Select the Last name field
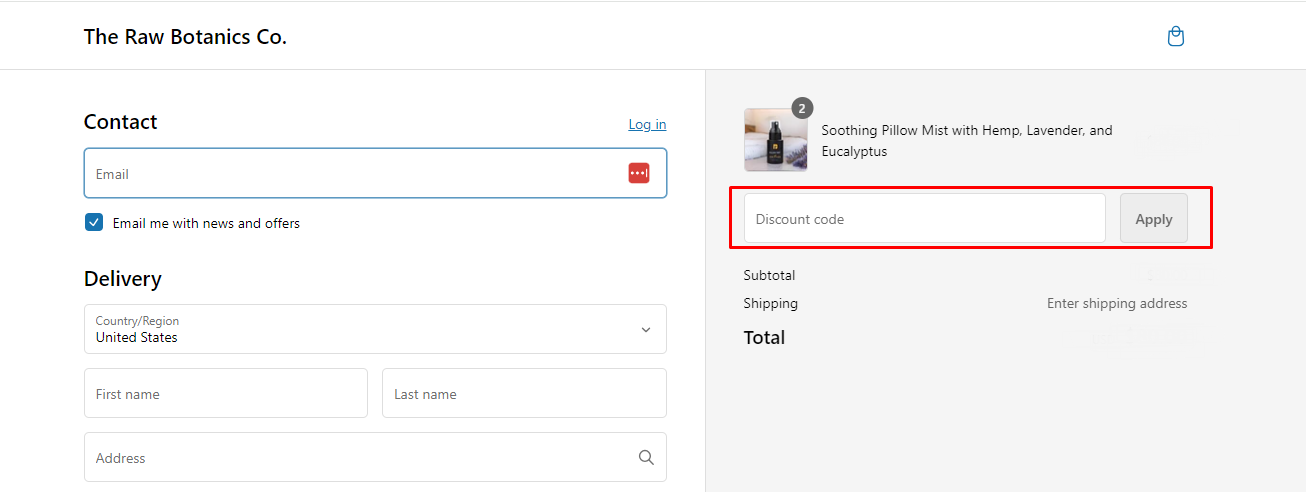Image resolution: width=1306 pixels, height=492 pixels. tap(524, 393)
